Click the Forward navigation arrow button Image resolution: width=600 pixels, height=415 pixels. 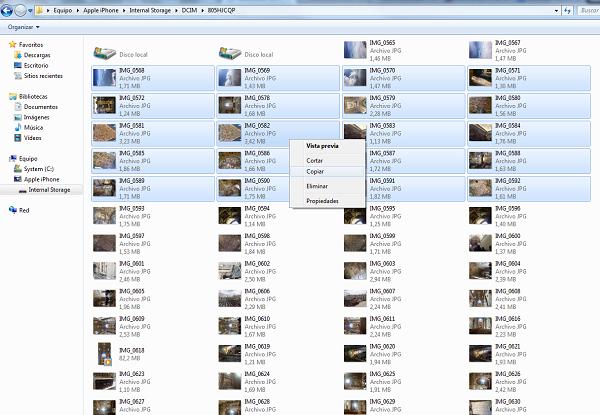[21, 10]
